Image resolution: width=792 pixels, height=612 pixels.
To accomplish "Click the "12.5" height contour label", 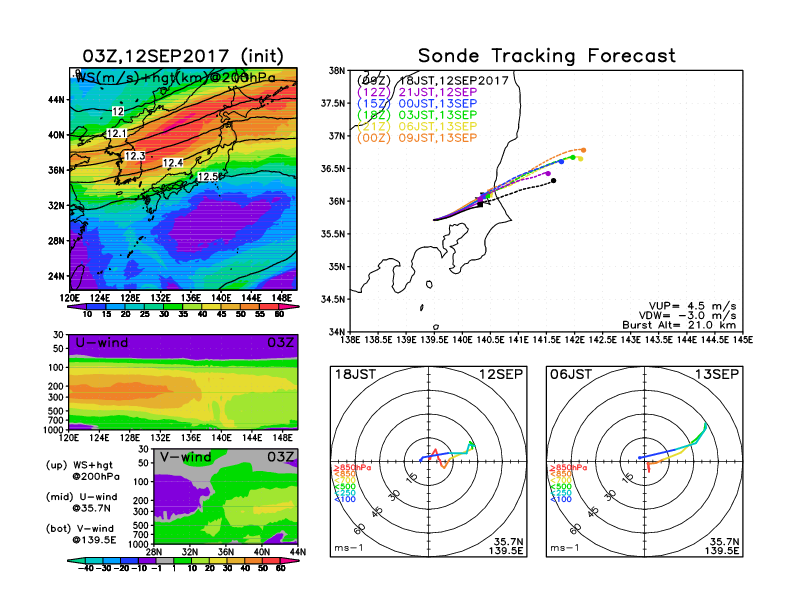I will tap(208, 177).
